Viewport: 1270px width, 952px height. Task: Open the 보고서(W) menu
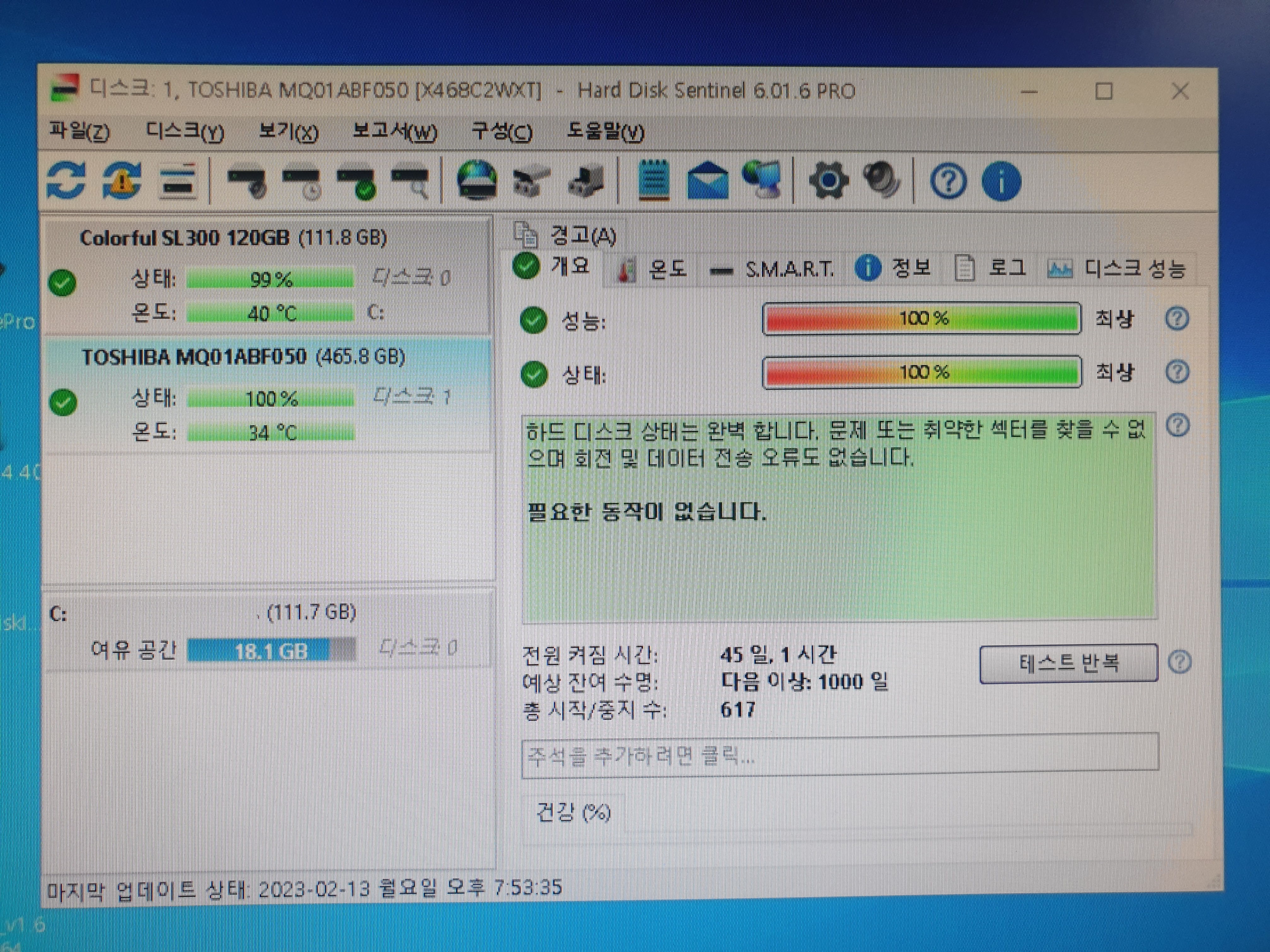(x=395, y=131)
